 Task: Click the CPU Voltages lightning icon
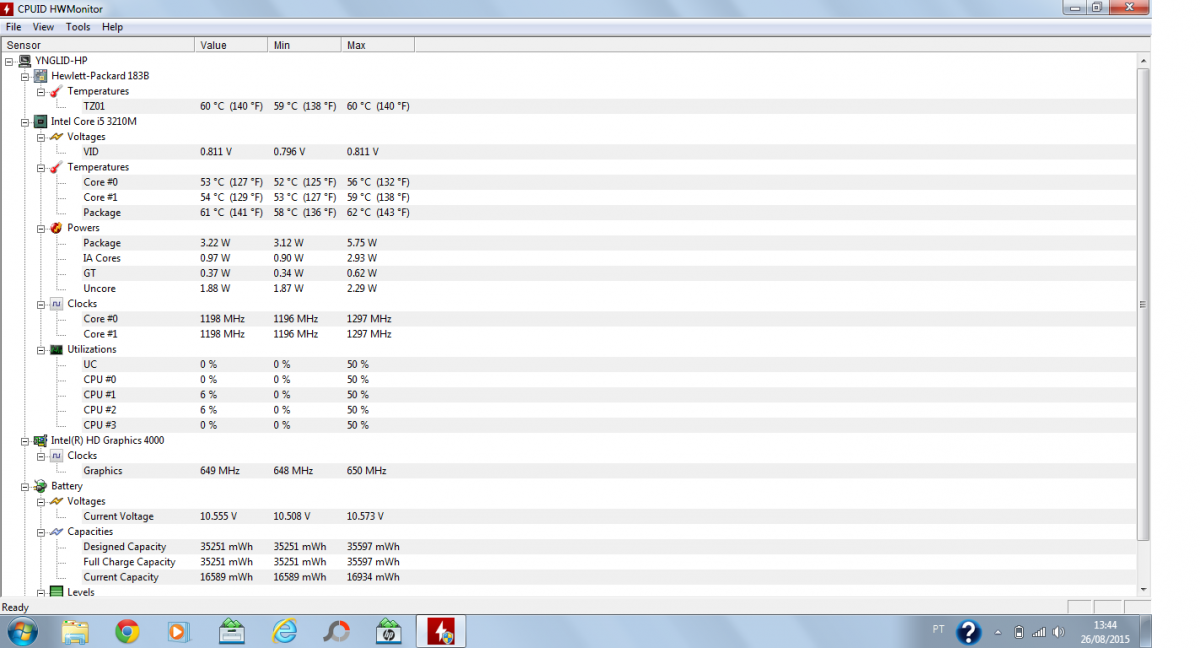(x=57, y=137)
